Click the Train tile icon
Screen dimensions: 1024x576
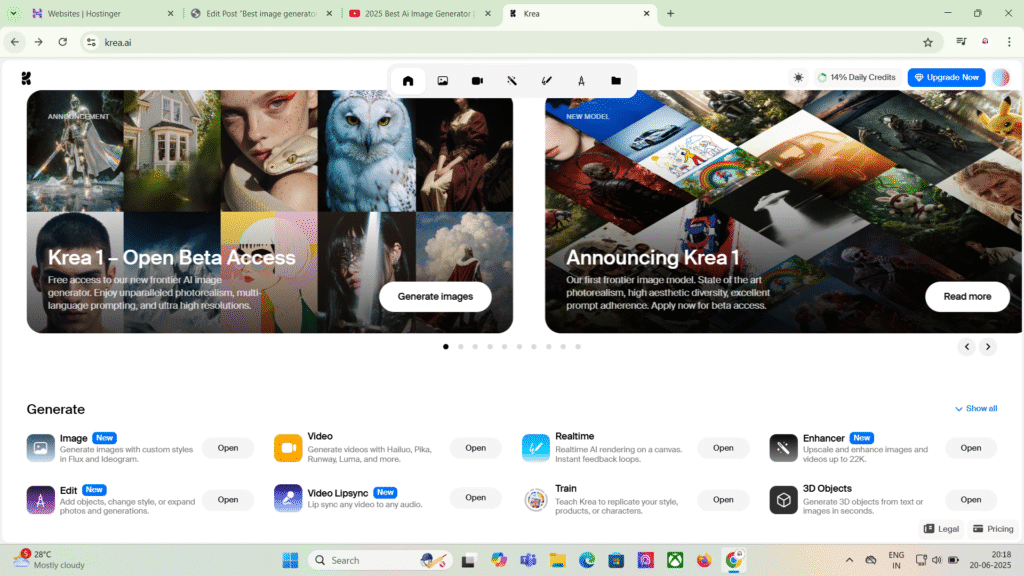[536, 500]
